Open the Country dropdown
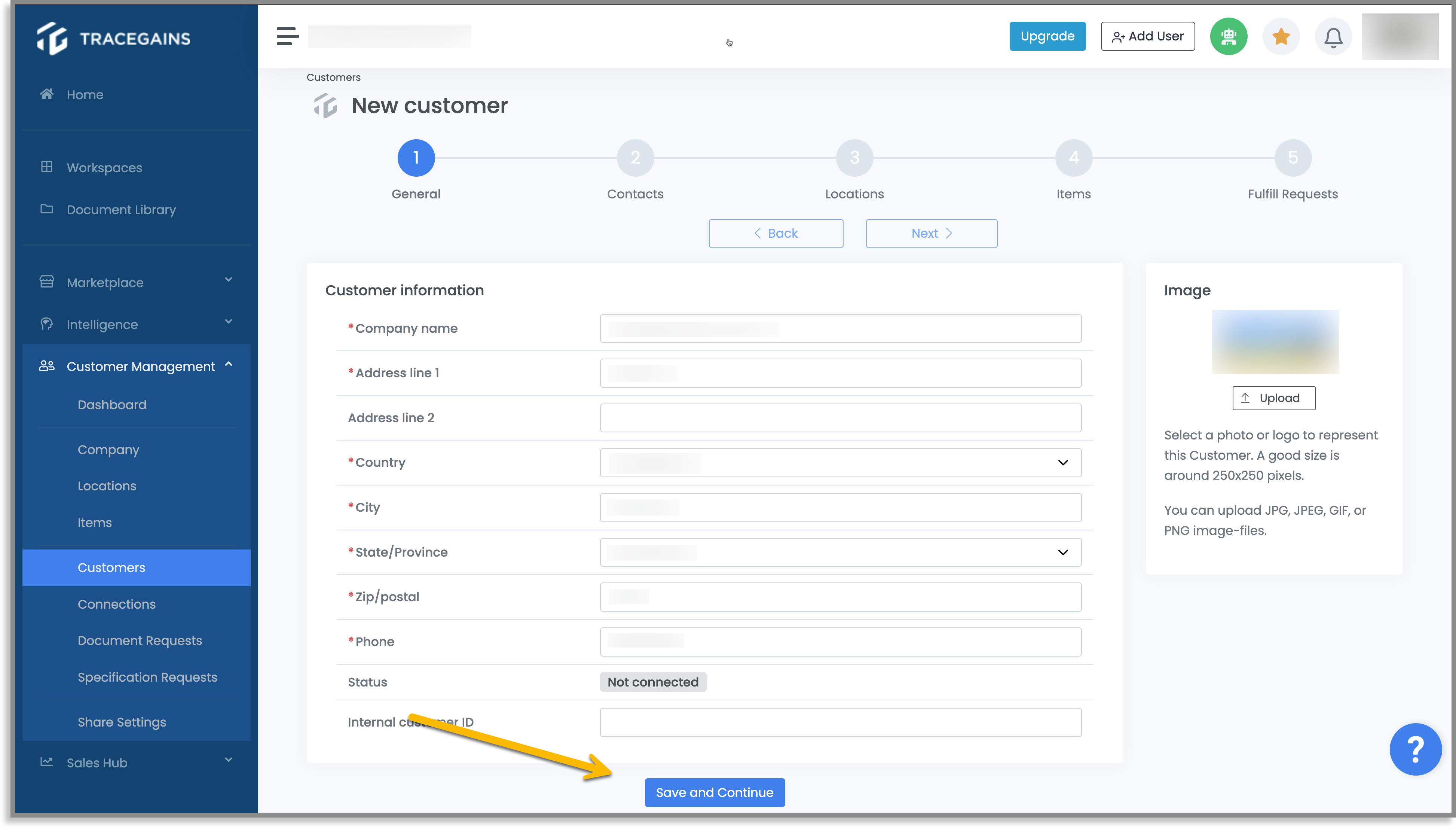 pyautogui.click(x=841, y=462)
